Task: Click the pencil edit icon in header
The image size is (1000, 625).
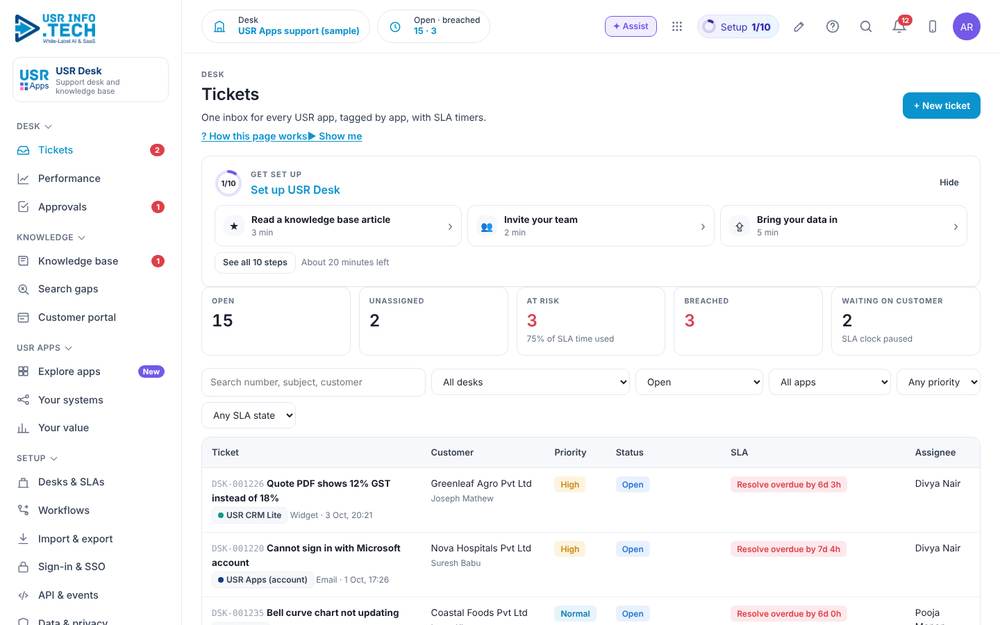Action: pyautogui.click(x=798, y=26)
